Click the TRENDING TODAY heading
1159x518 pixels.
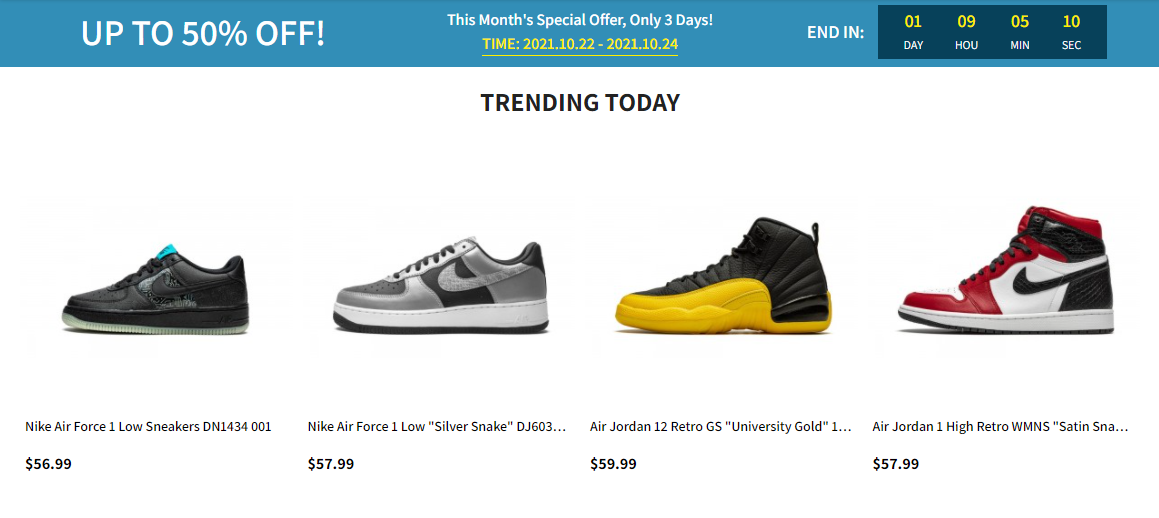[x=580, y=103]
